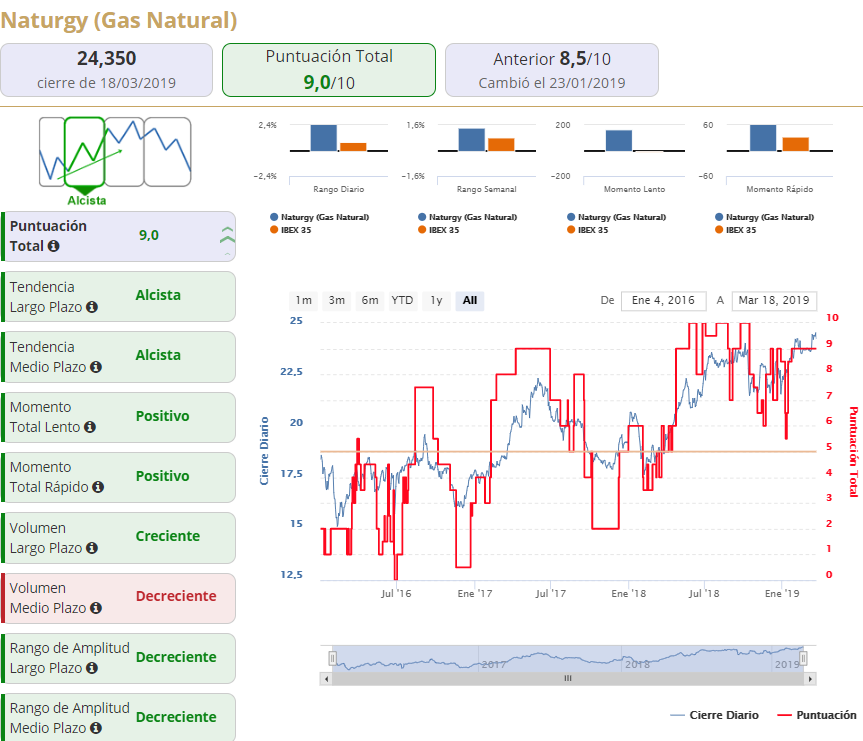
Task: Open info for Rango de Amplitud Largo Plazo
Action: [x=92, y=668]
